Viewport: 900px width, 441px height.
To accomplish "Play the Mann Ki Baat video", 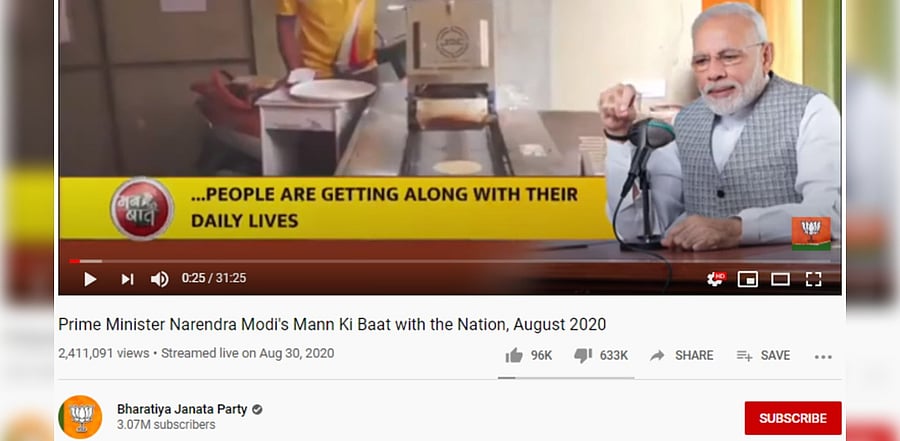I will tap(90, 279).
